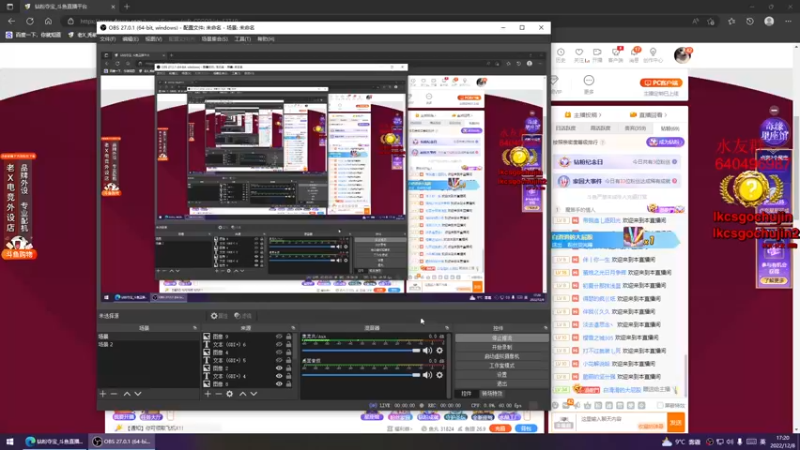The width and height of the screenshot is (800, 450).
Task: Click Exit in OBS Controls
Action: 502,384
